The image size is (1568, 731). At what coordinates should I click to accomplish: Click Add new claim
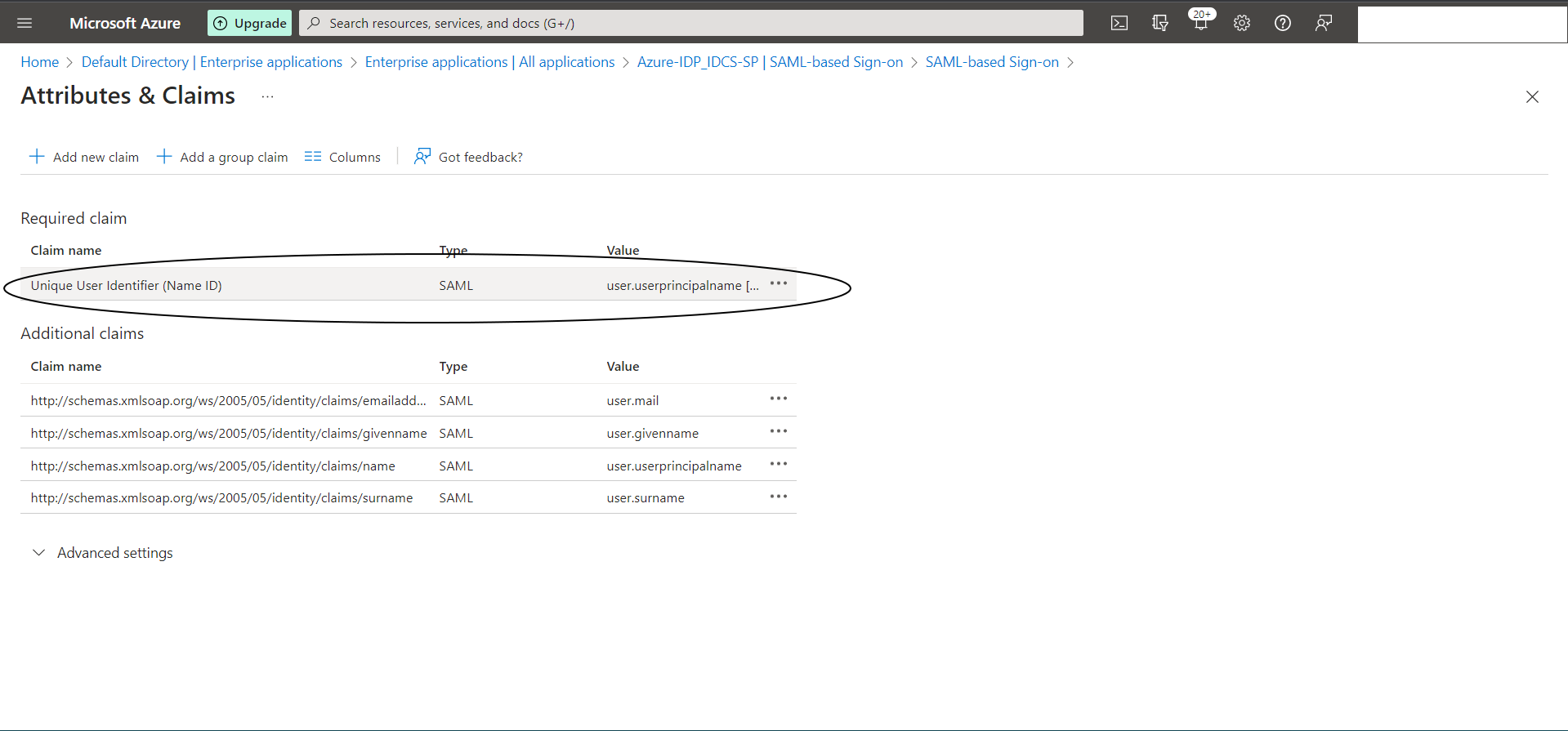pos(84,157)
